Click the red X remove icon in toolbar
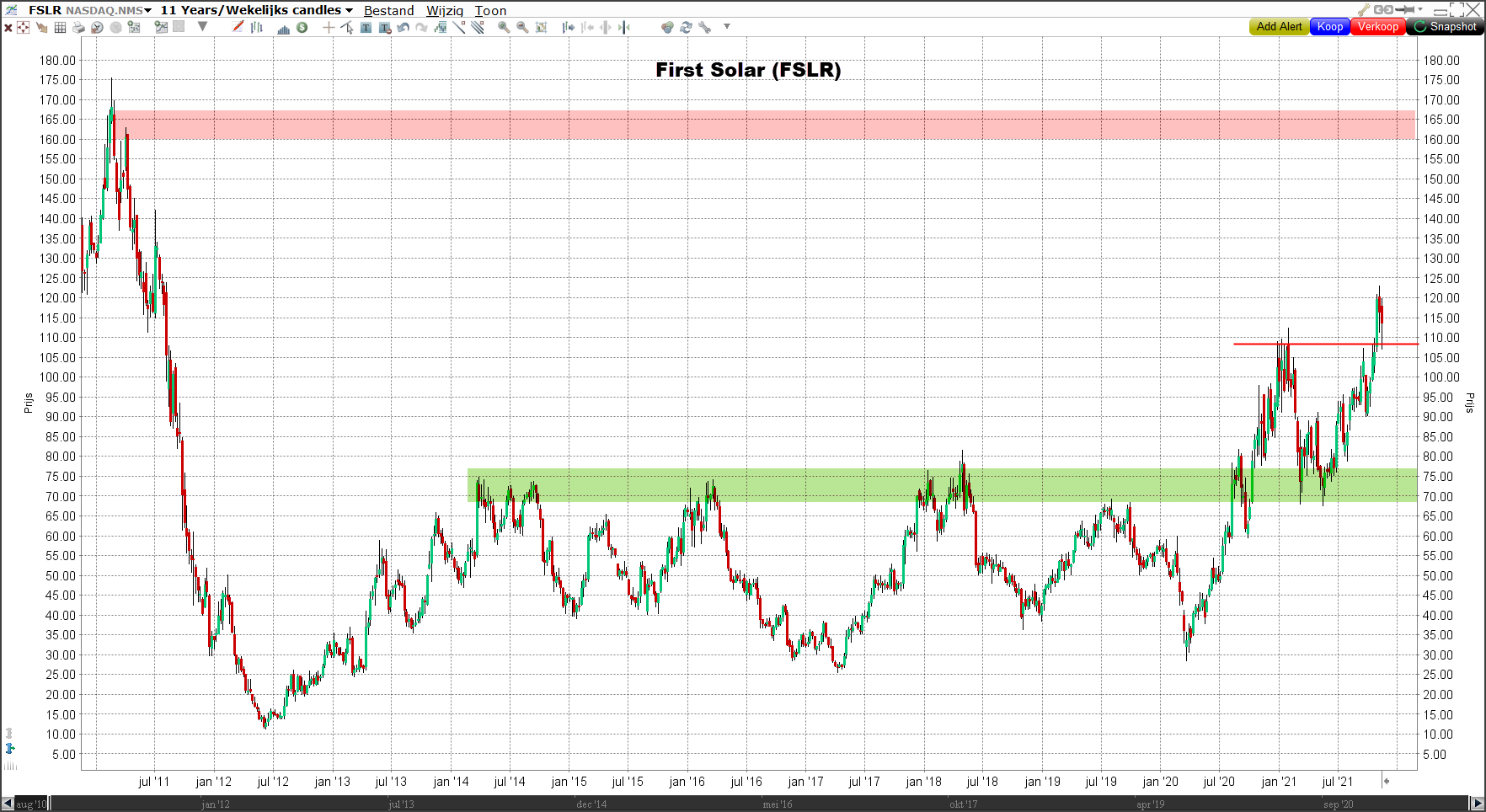Image resolution: width=1486 pixels, height=812 pixels. click(8, 27)
